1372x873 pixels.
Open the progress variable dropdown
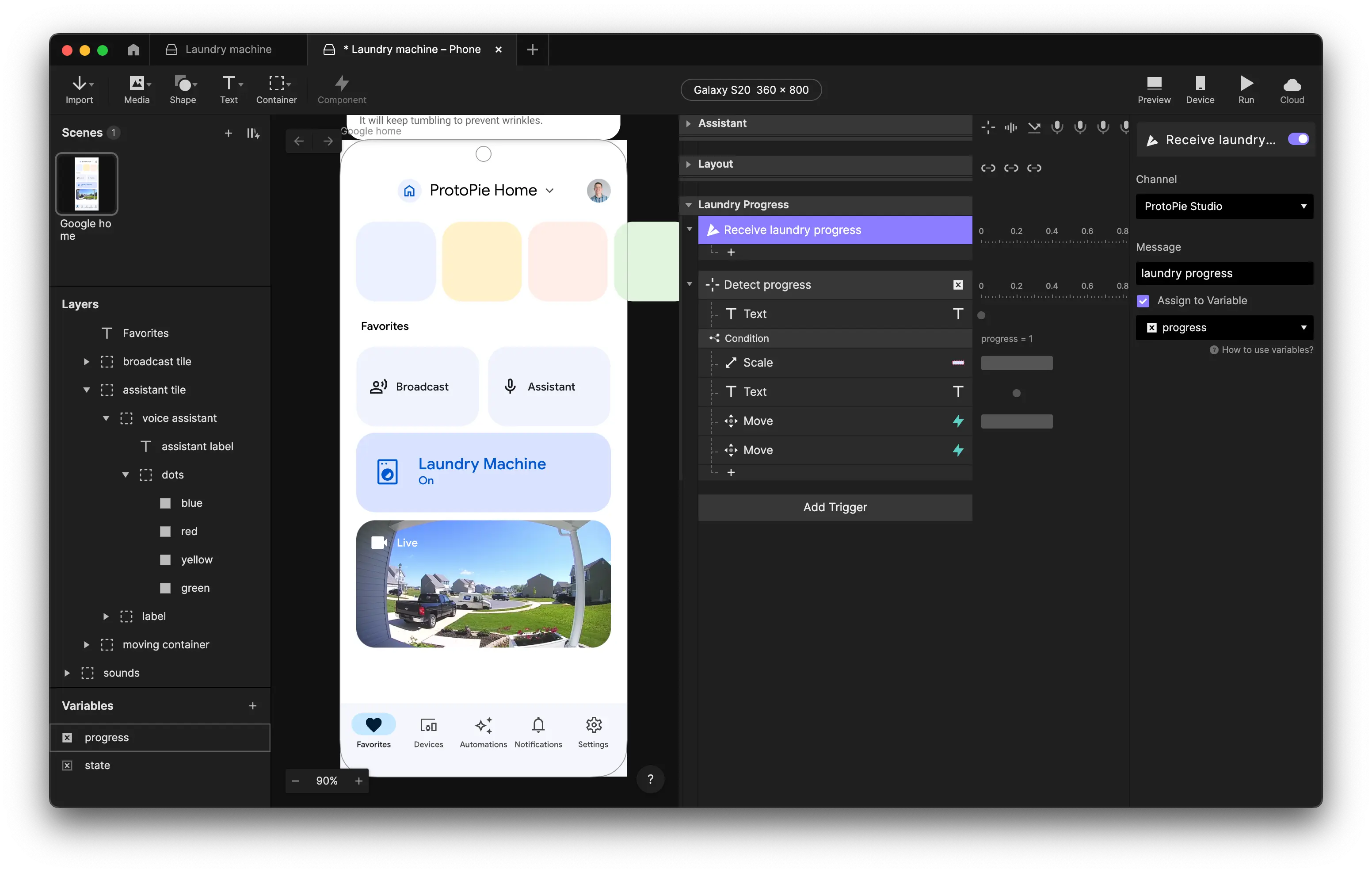[1224, 327]
